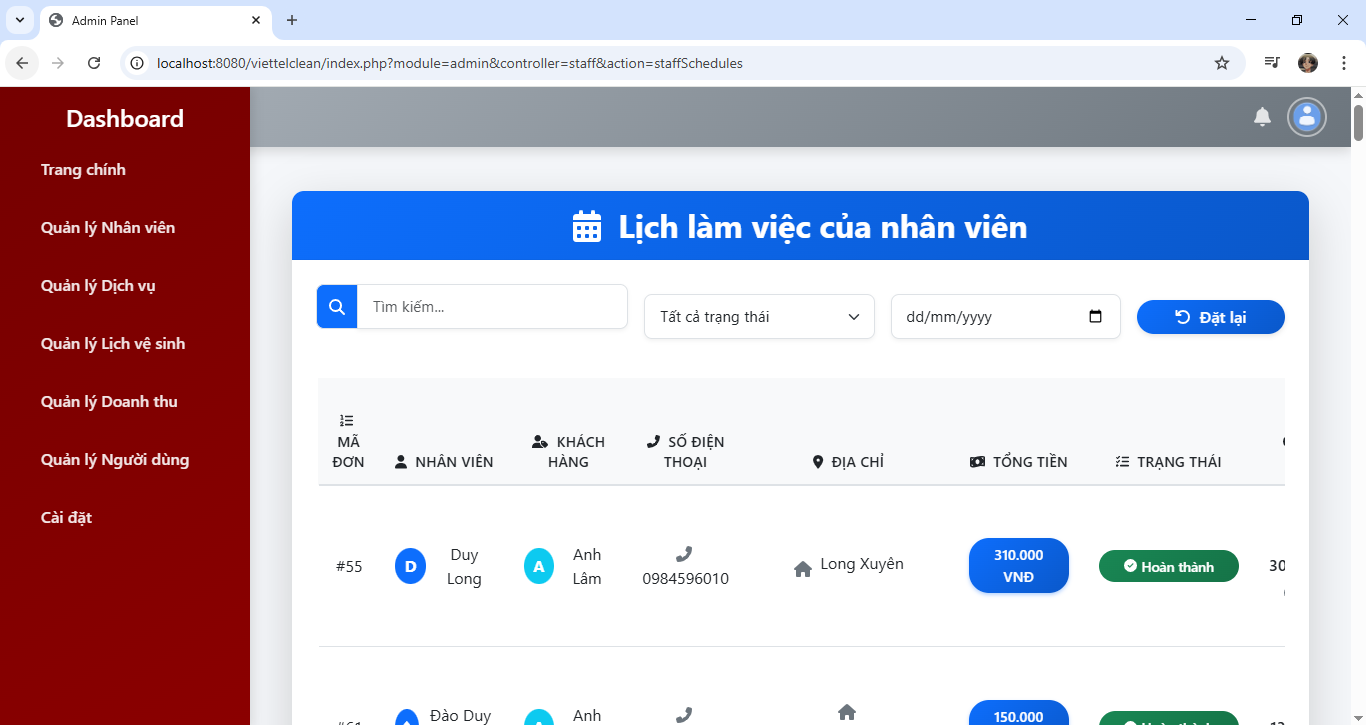Click the checklist icon by TRẠNG THÁI
Viewport: 1366px width, 725px height.
[1122, 462]
